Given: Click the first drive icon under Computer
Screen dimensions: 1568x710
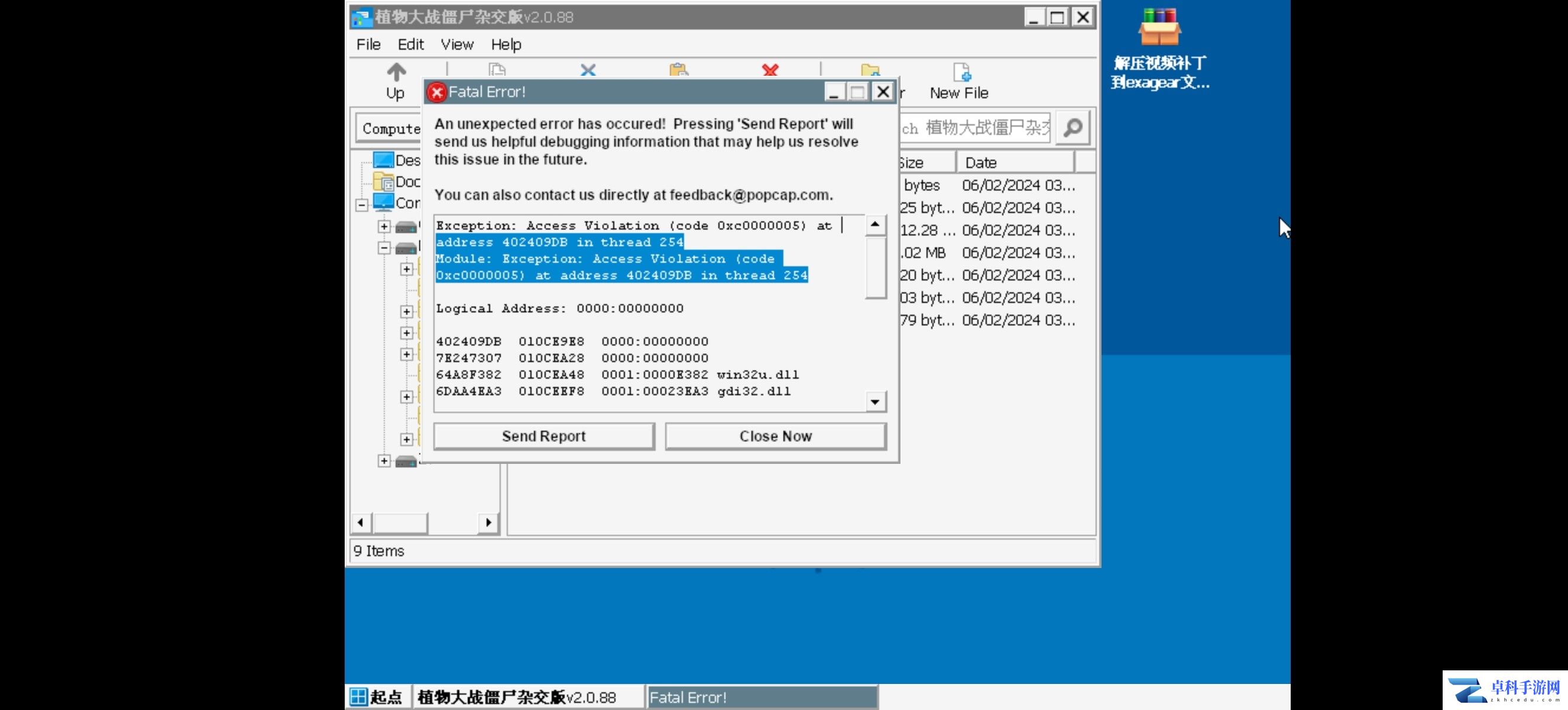Looking at the screenshot, I should click(406, 227).
